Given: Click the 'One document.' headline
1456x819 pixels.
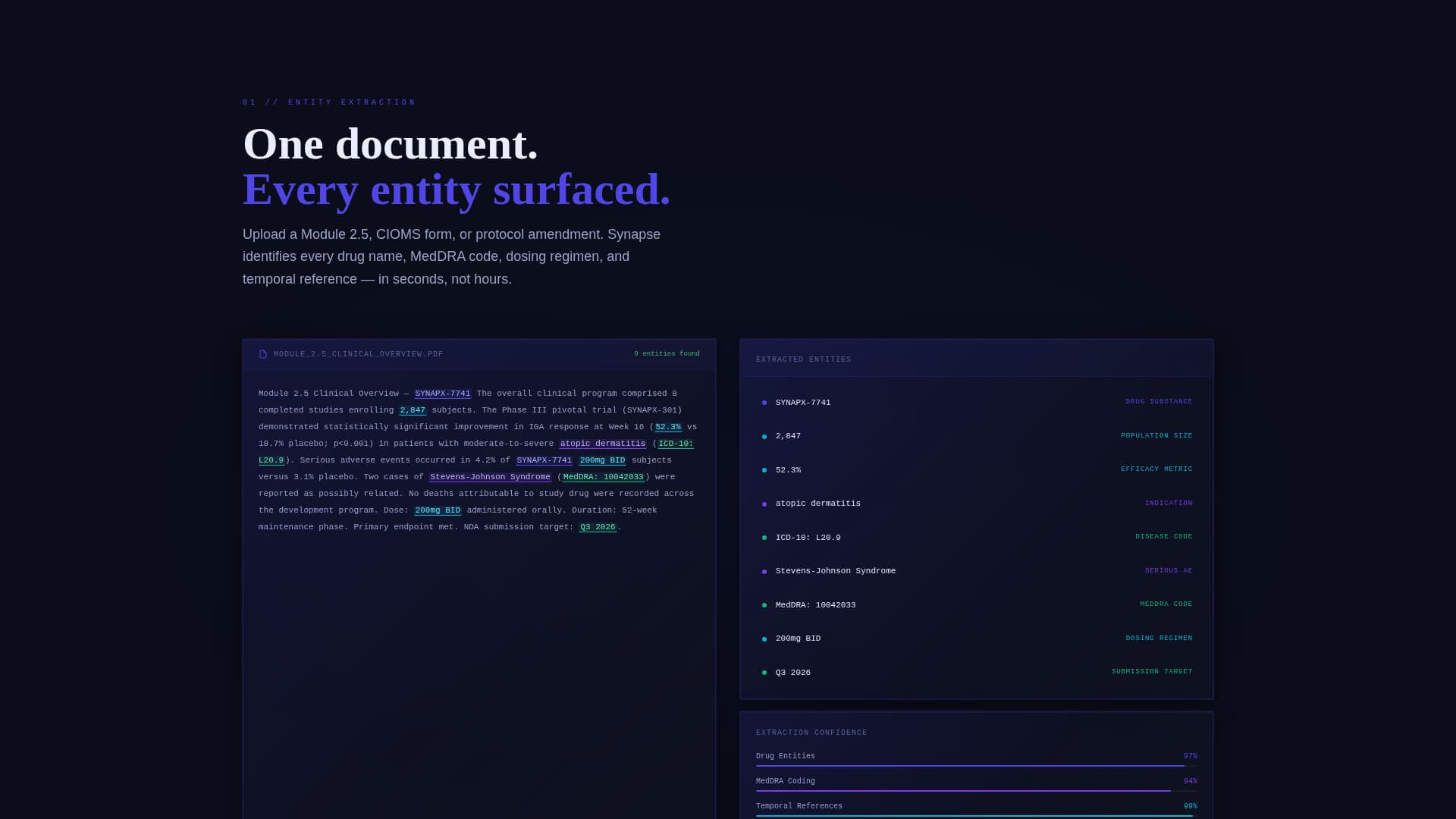Looking at the screenshot, I should click(x=391, y=144).
